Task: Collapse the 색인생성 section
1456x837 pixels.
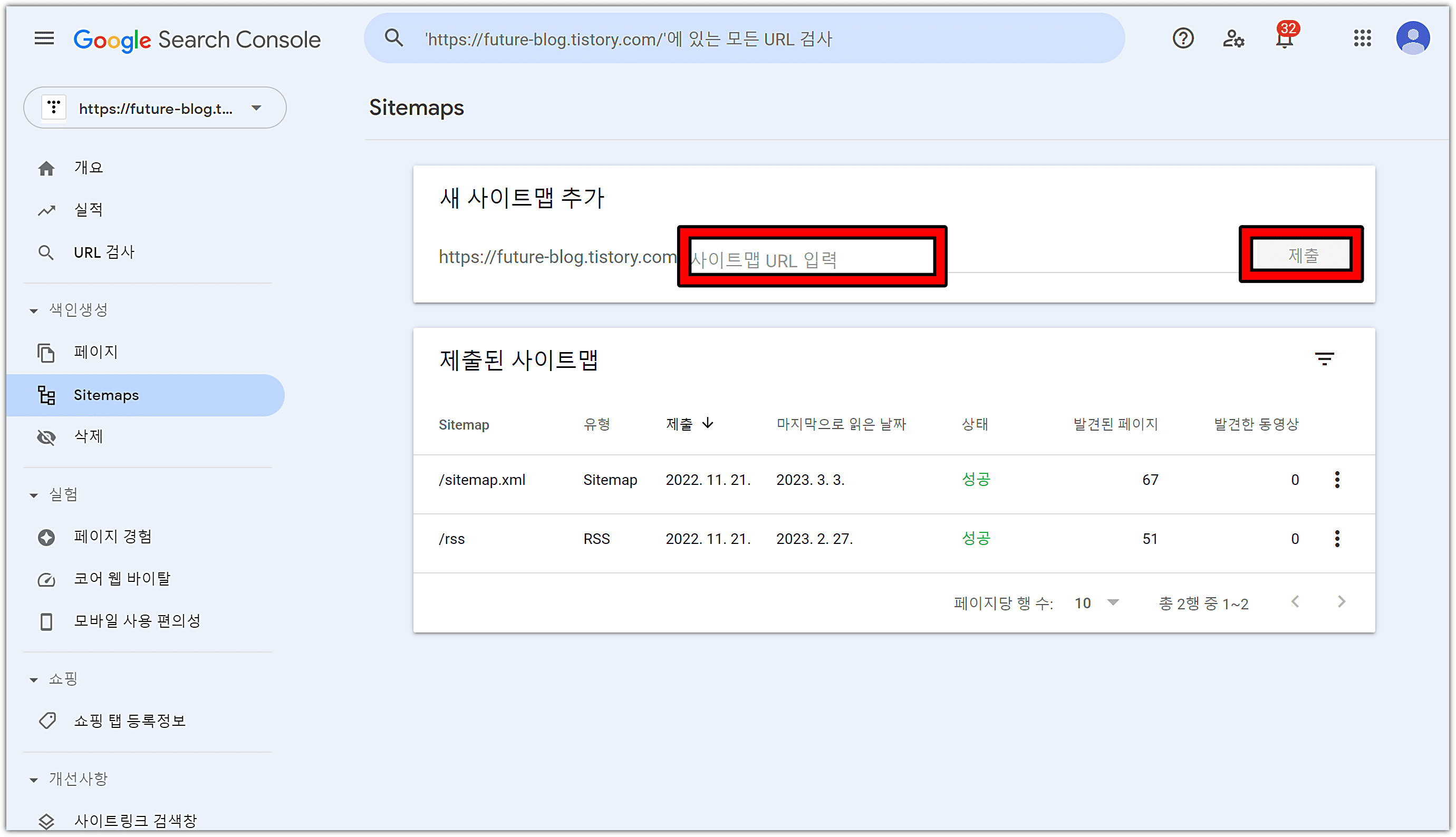Action: (x=34, y=310)
